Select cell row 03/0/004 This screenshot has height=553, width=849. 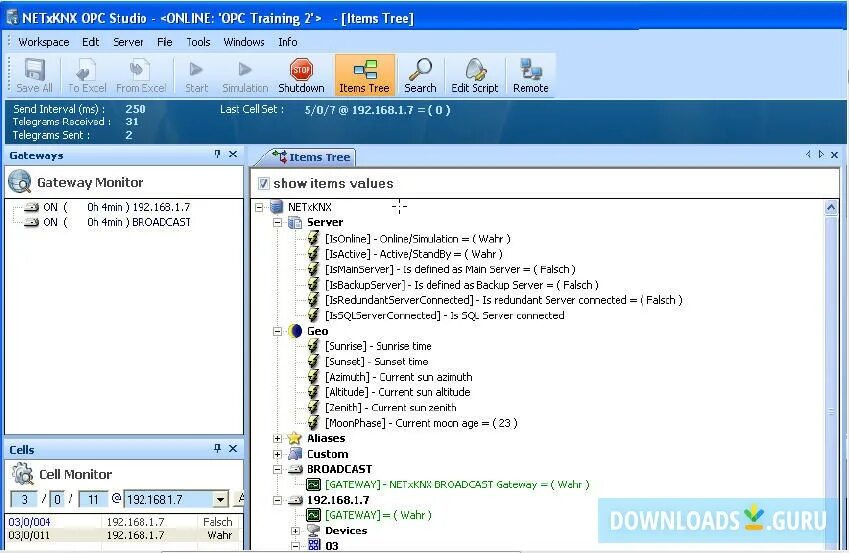(123, 522)
